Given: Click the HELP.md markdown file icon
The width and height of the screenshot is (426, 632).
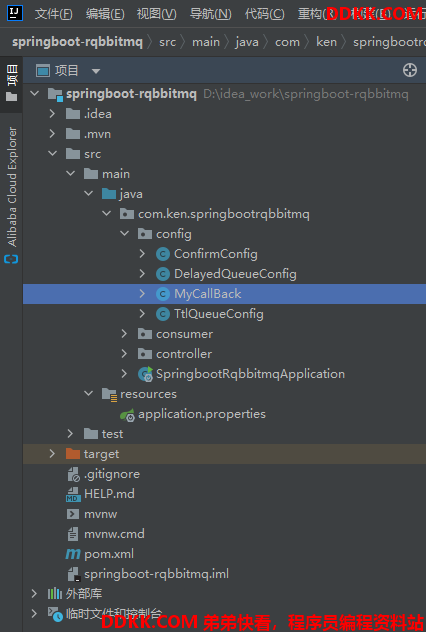Looking at the screenshot, I should coord(73,494).
